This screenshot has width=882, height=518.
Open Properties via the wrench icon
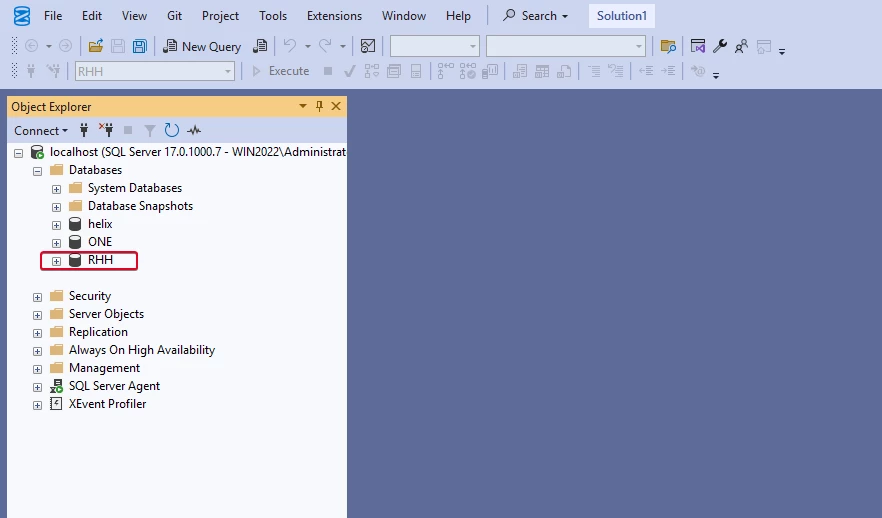(719, 46)
